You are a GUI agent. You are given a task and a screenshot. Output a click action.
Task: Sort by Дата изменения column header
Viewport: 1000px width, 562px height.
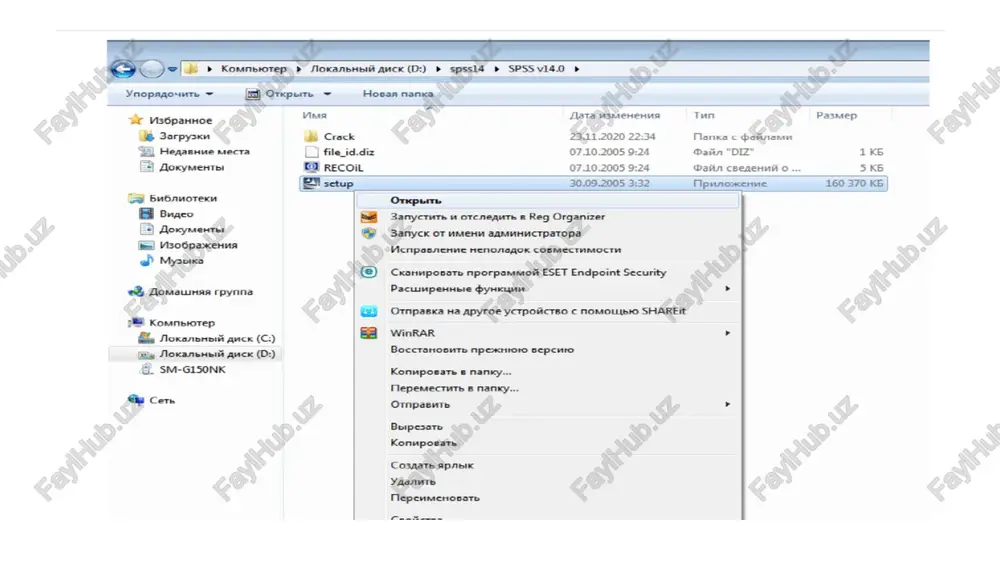[x=614, y=115]
